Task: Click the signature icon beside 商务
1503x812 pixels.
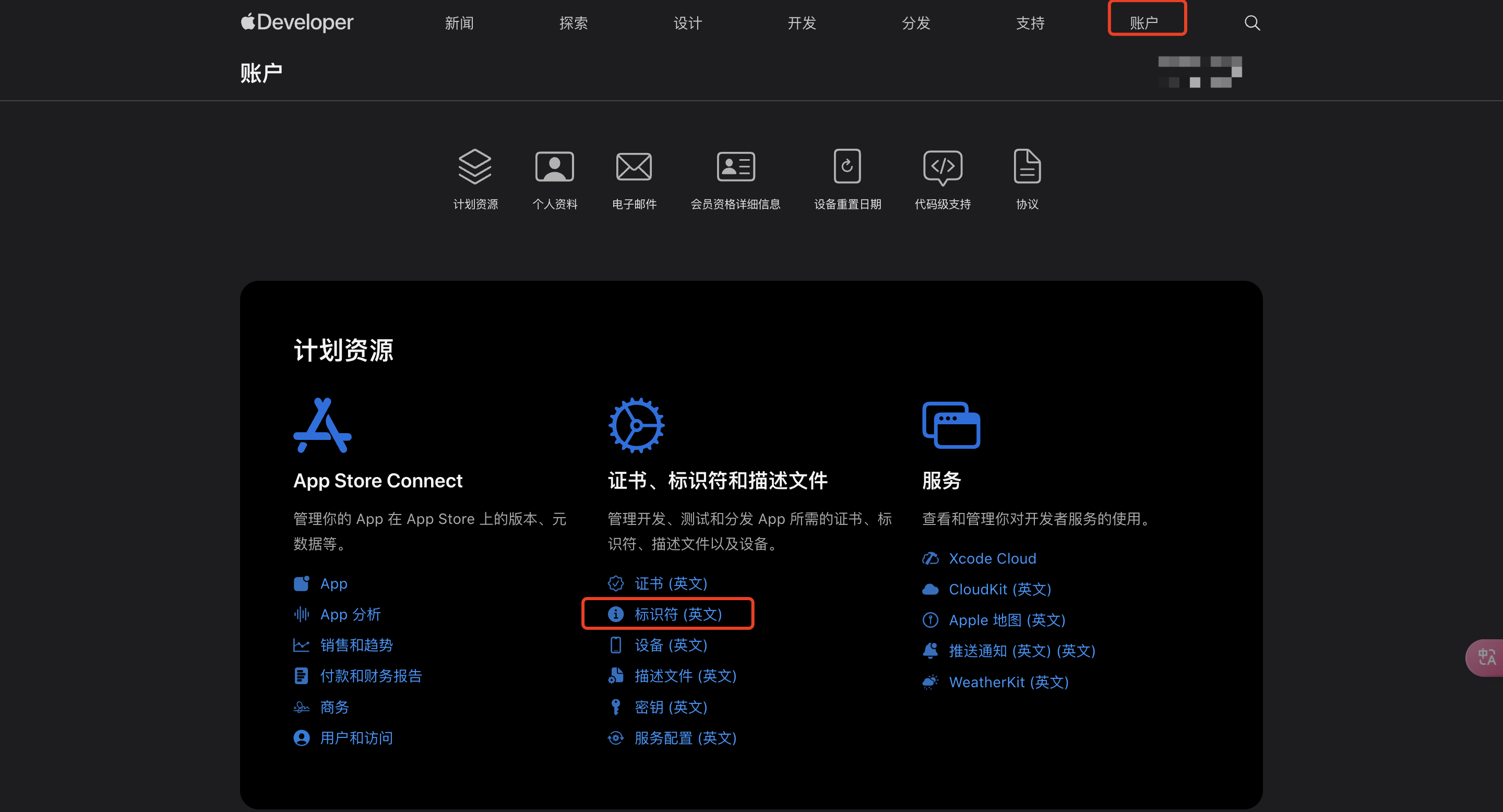Action: 301,707
